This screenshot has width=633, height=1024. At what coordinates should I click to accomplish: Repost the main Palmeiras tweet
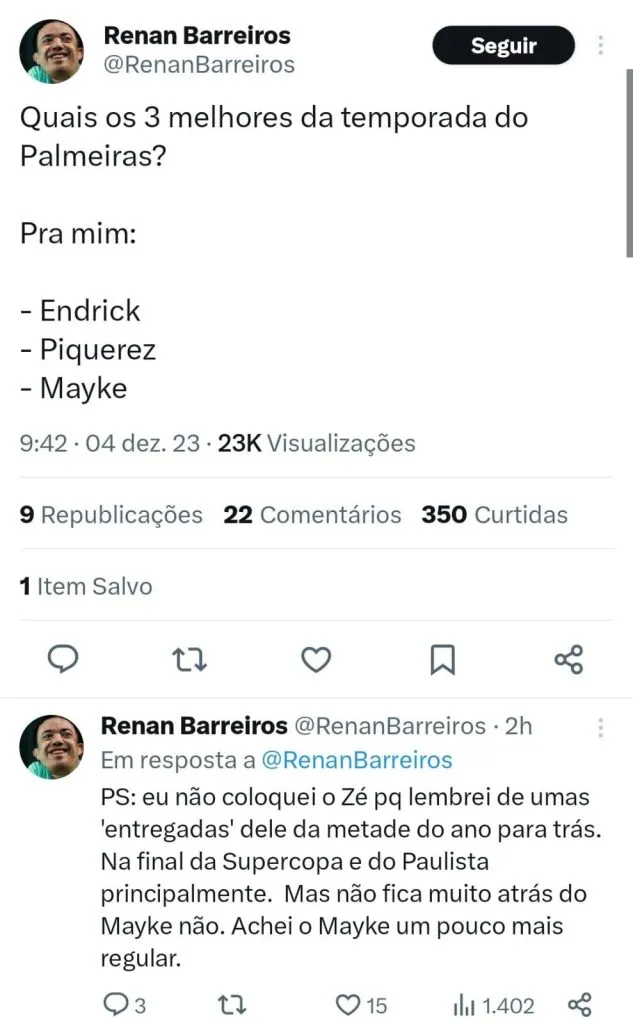click(x=189, y=659)
